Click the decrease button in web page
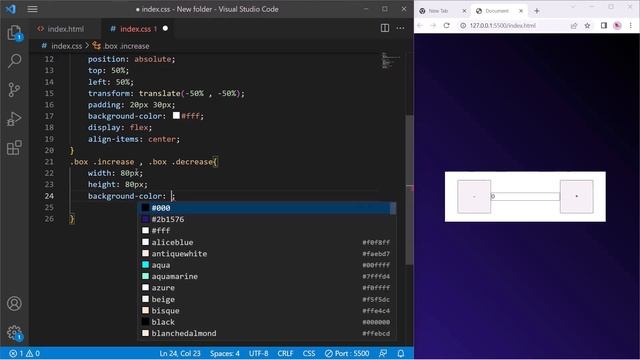The image size is (640, 360). [474, 197]
